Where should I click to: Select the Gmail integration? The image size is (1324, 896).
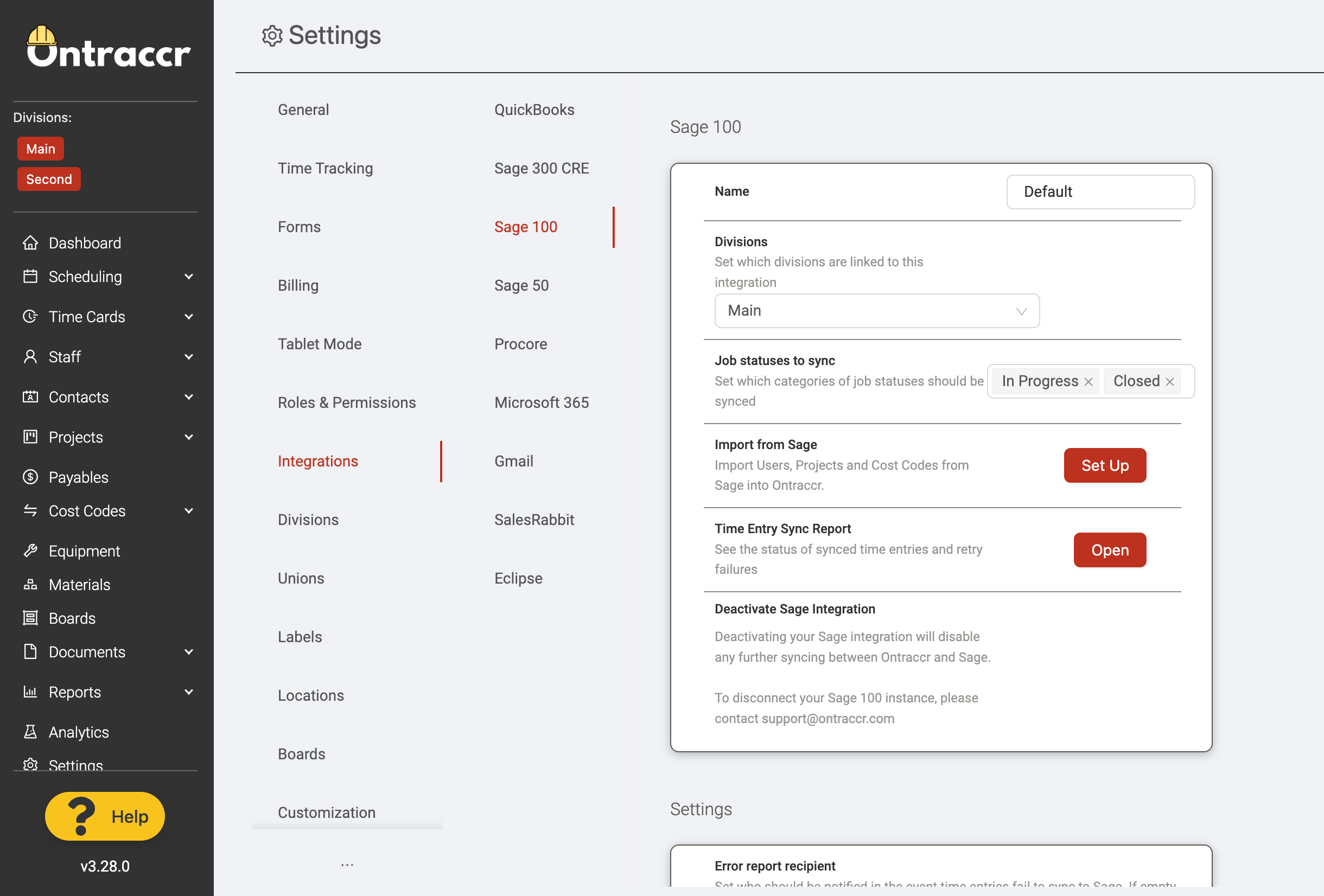[514, 461]
